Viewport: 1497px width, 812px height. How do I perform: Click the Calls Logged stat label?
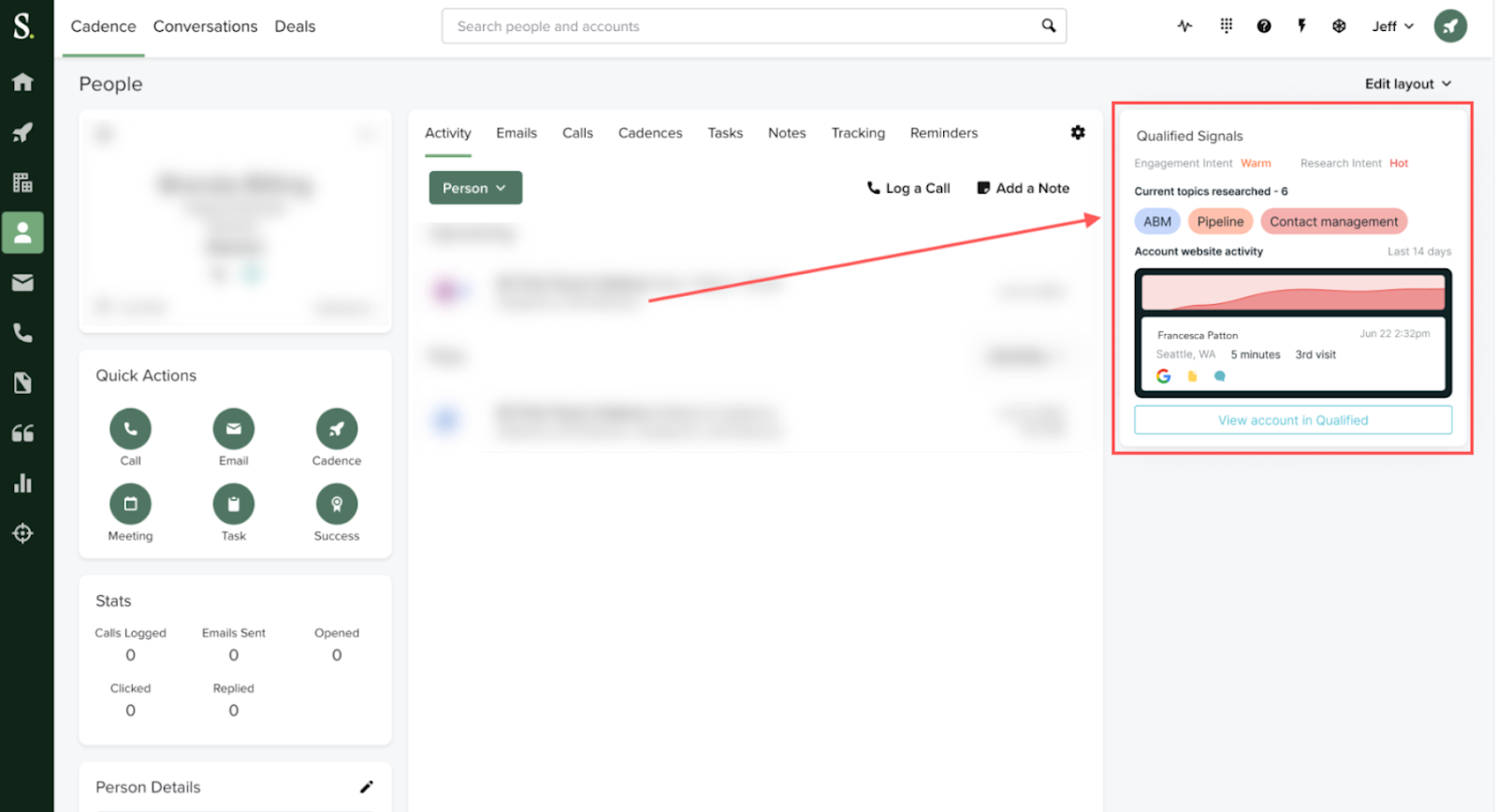click(x=130, y=633)
